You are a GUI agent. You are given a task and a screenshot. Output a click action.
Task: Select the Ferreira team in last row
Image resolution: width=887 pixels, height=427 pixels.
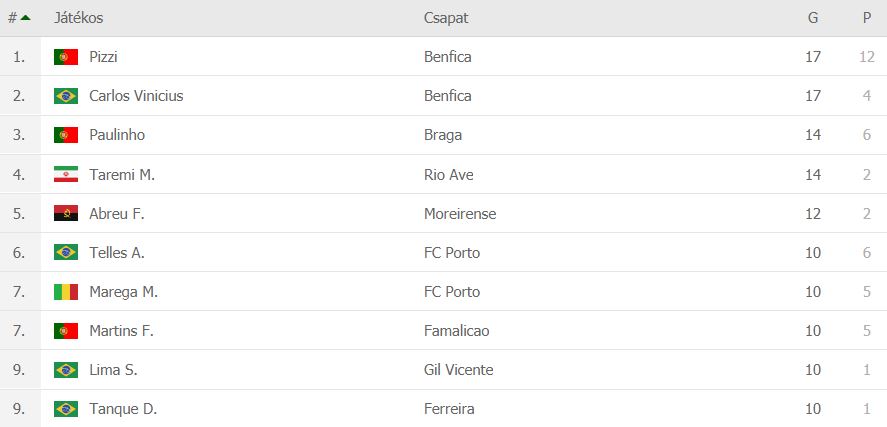click(x=449, y=409)
